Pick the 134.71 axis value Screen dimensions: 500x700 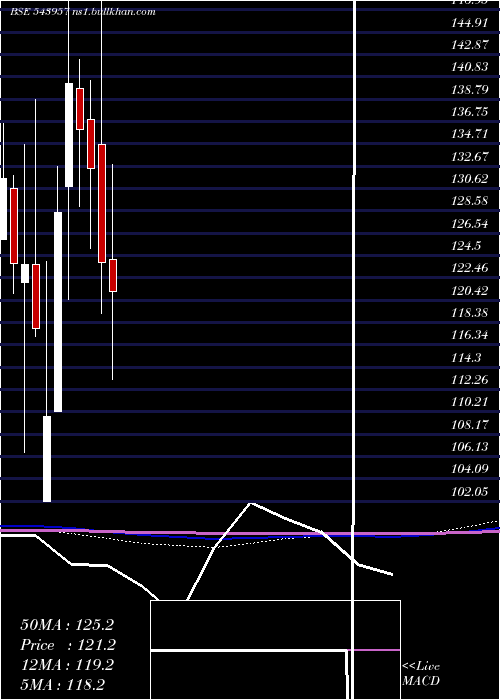pos(470,134)
